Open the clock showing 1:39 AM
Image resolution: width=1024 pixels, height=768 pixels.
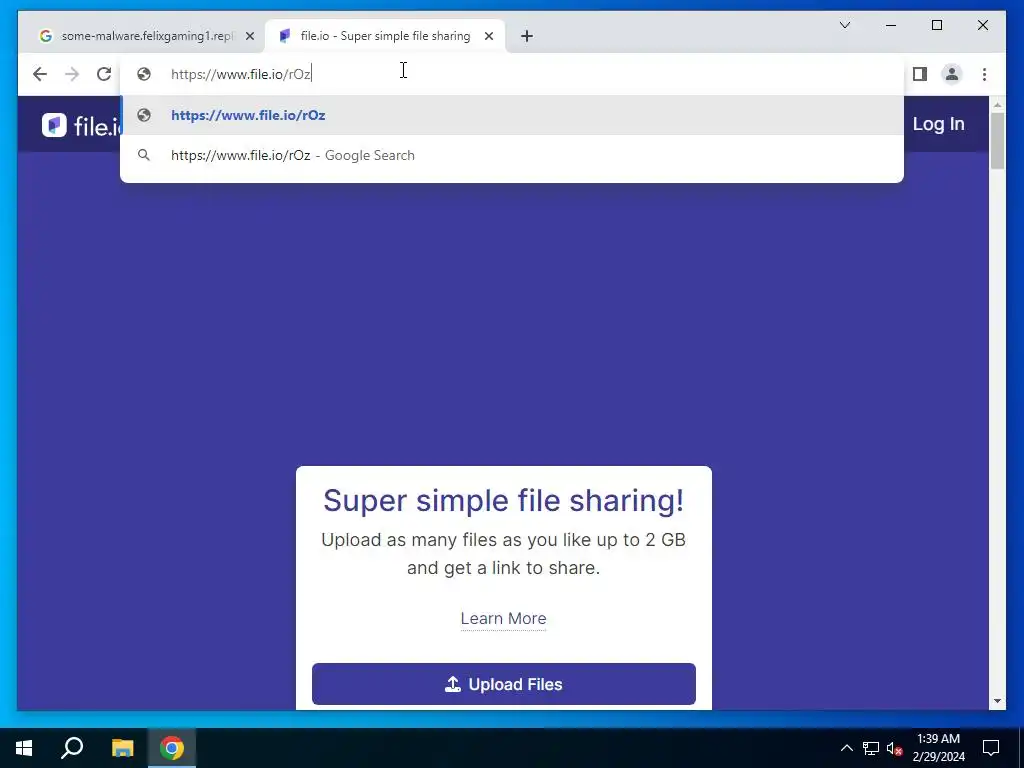pyautogui.click(x=938, y=748)
